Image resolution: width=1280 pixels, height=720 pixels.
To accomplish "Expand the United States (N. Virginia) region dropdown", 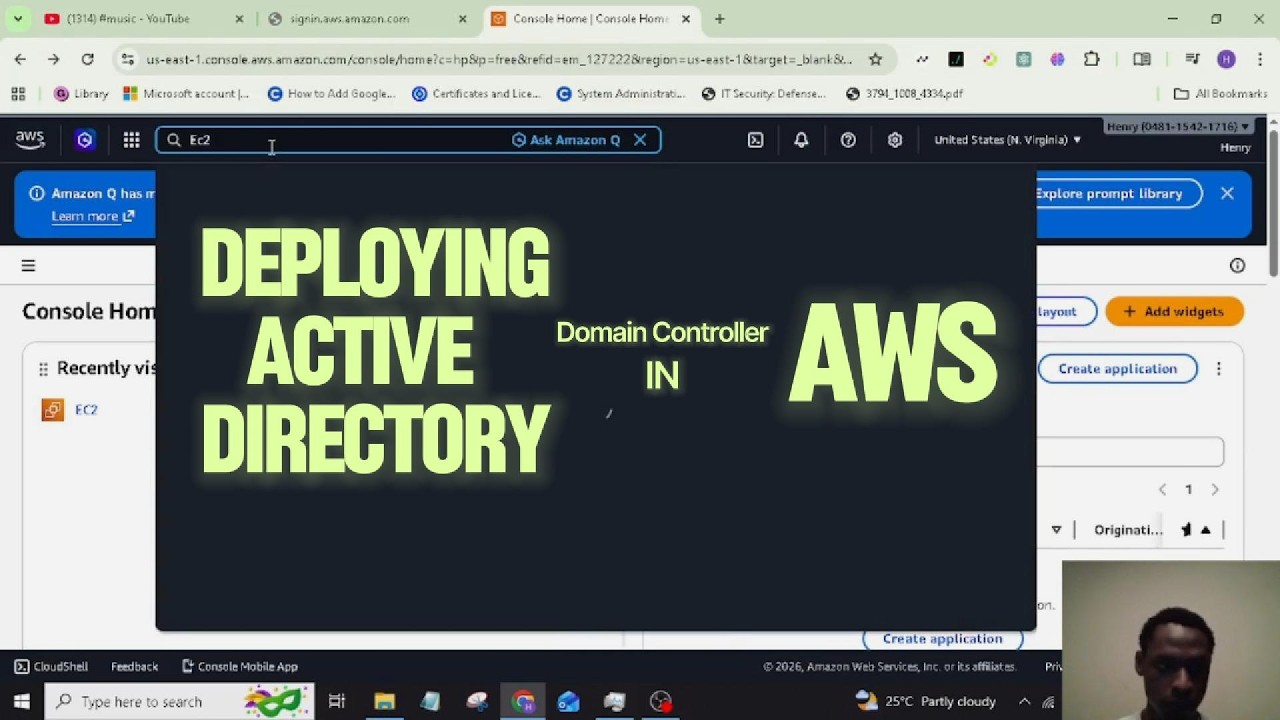I will click(x=1007, y=140).
